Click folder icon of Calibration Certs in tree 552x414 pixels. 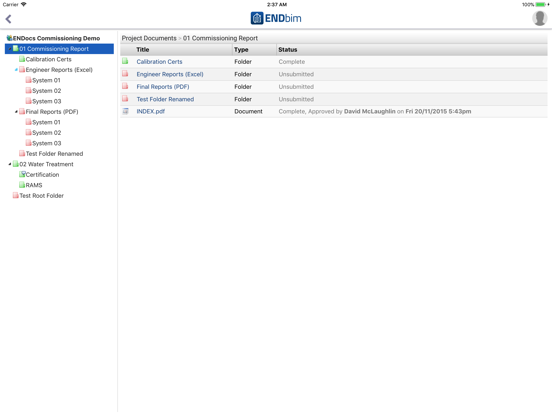tap(22, 59)
